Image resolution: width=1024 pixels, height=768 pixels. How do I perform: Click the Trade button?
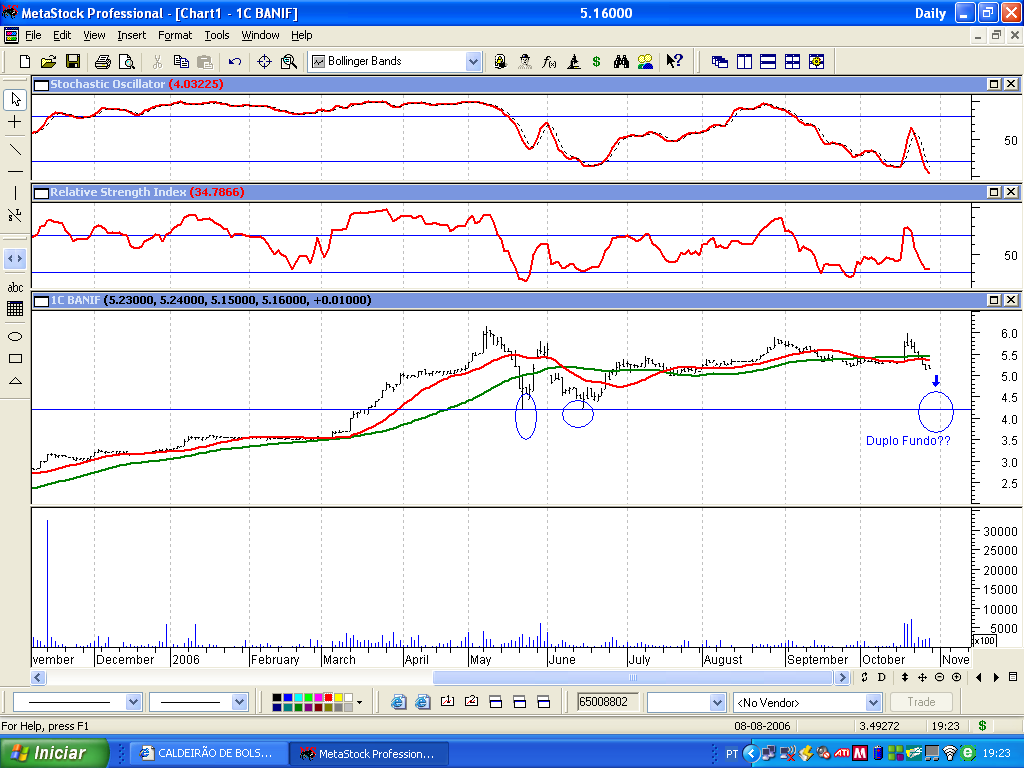click(921, 702)
